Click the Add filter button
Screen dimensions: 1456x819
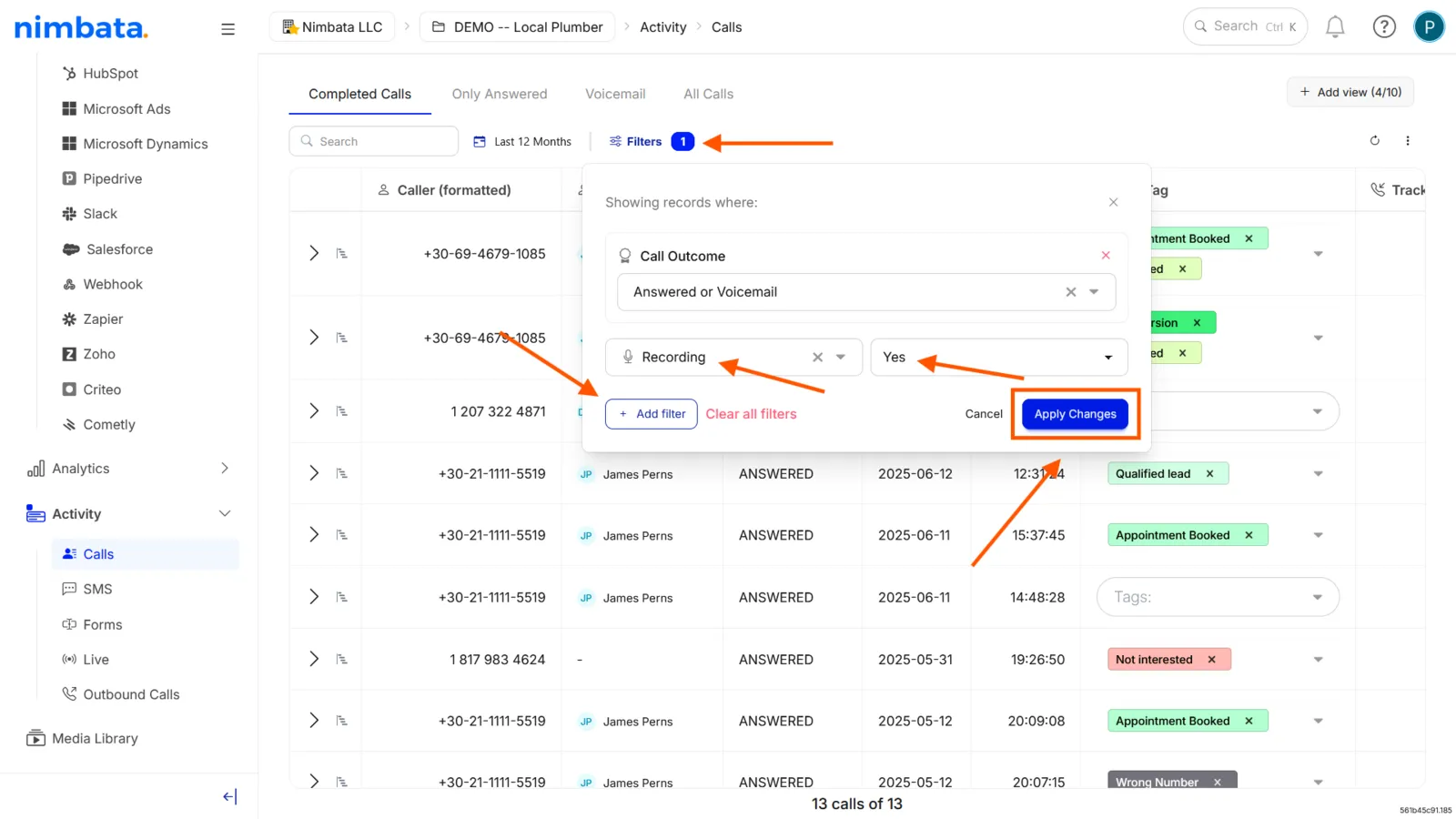[652, 414]
